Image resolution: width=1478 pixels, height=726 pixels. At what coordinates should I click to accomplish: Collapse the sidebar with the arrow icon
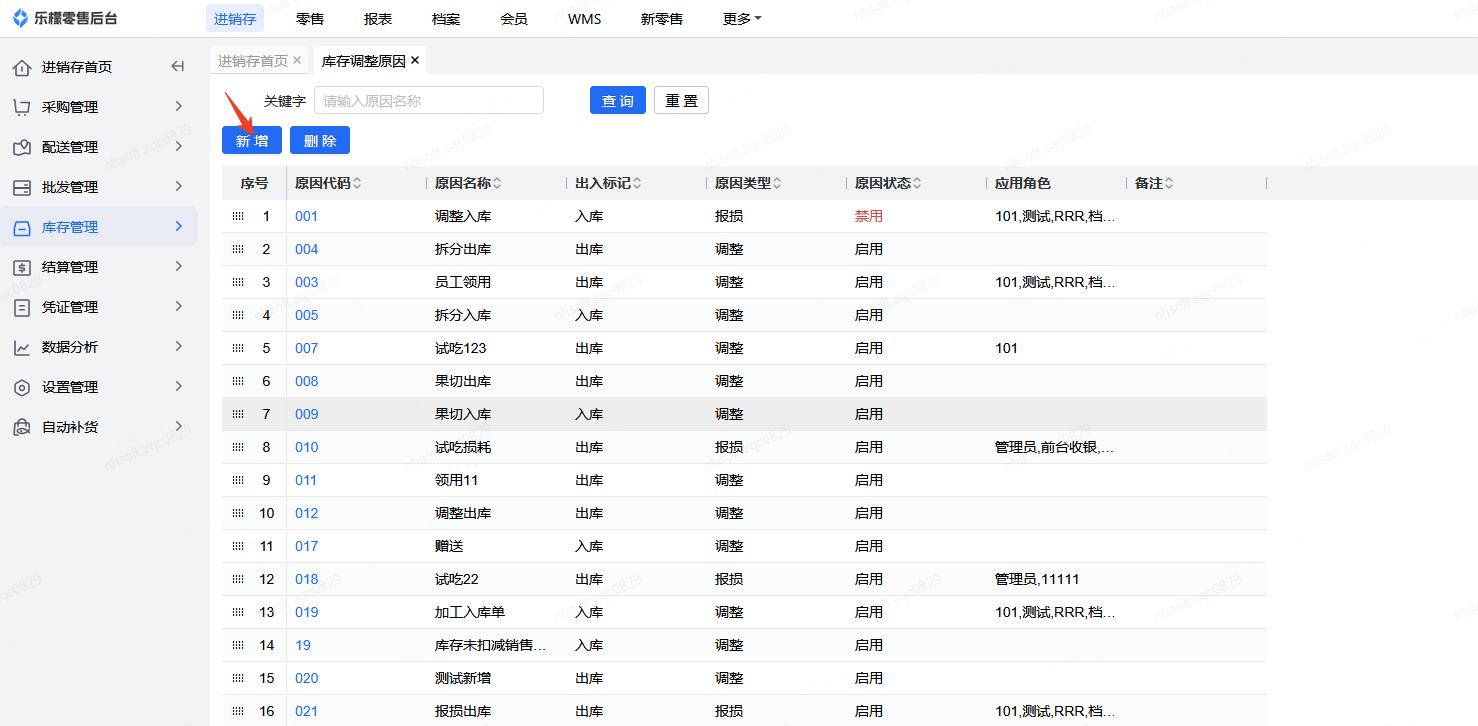click(178, 67)
